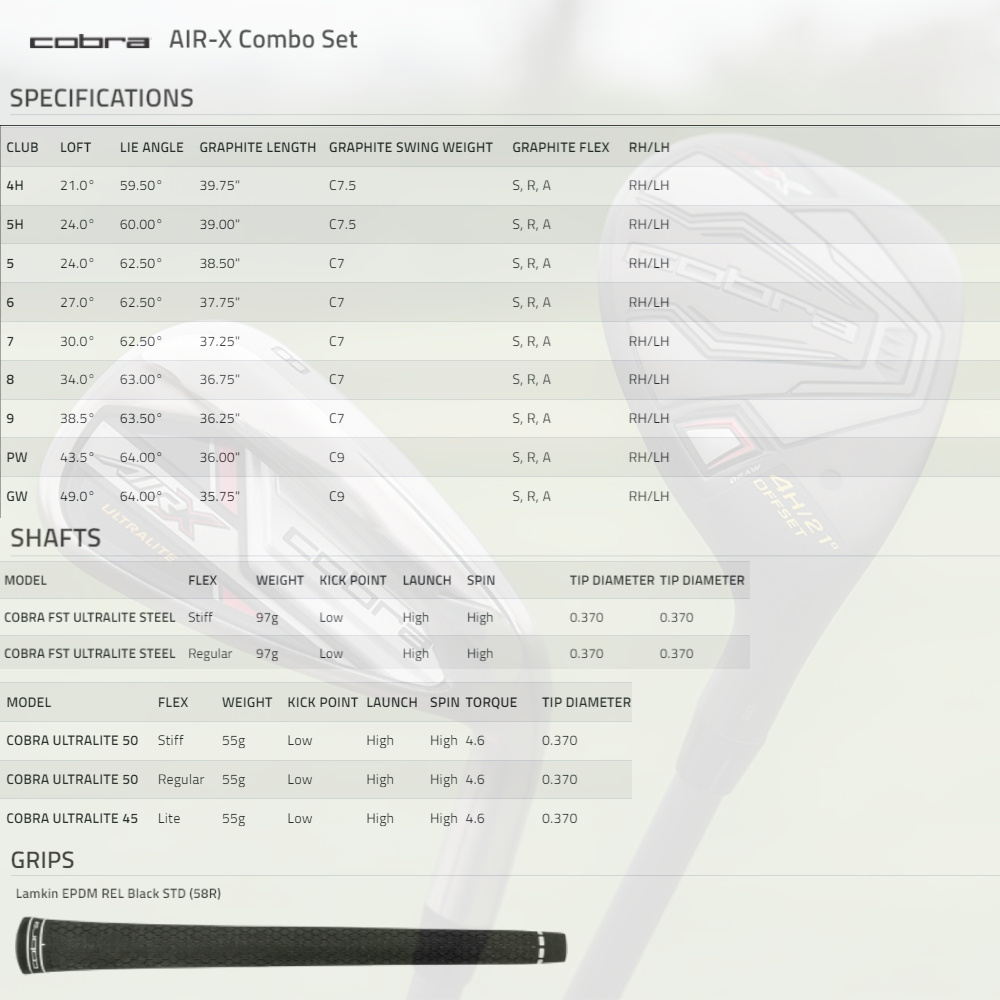Click the 38.5° loft value
This screenshot has height=1000, width=1000.
click(77, 418)
